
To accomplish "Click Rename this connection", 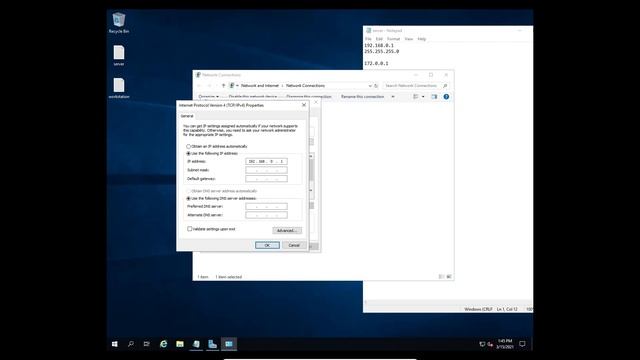I will (362, 97).
